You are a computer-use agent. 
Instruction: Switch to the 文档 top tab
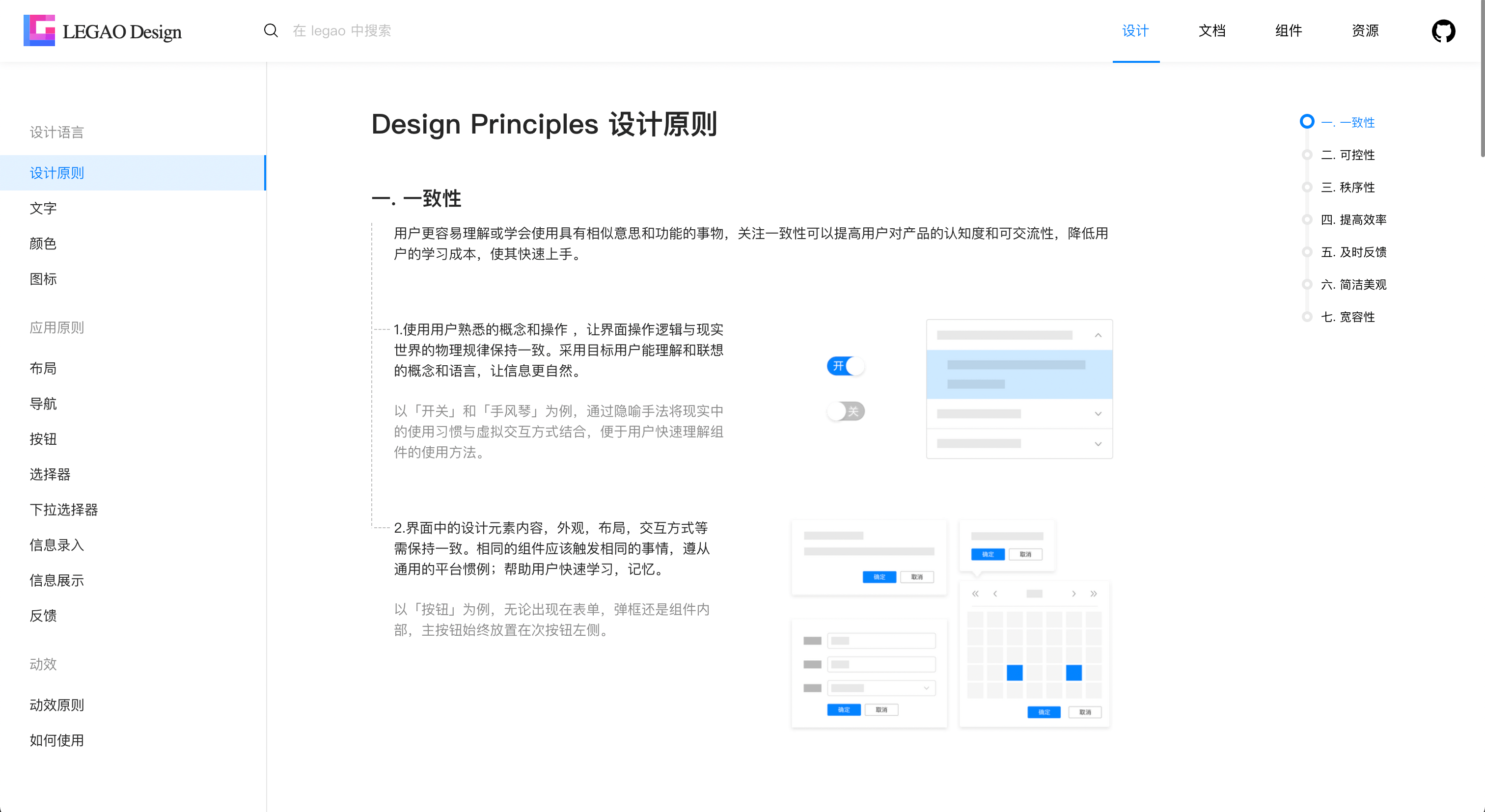click(1212, 30)
